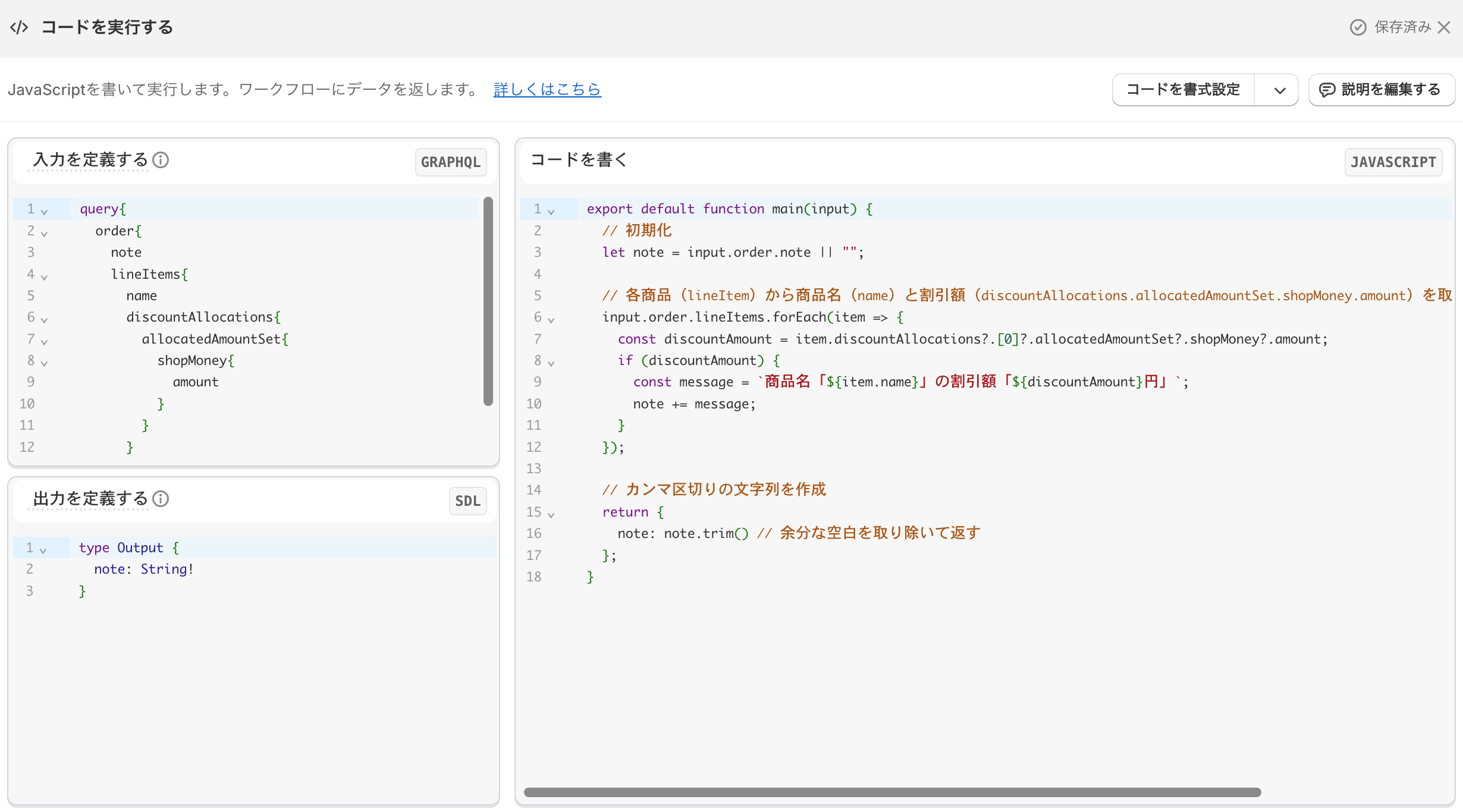Collapse the forEach fold at JavaScript line 6
Viewport: 1463px width, 812px height.
[551, 320]
